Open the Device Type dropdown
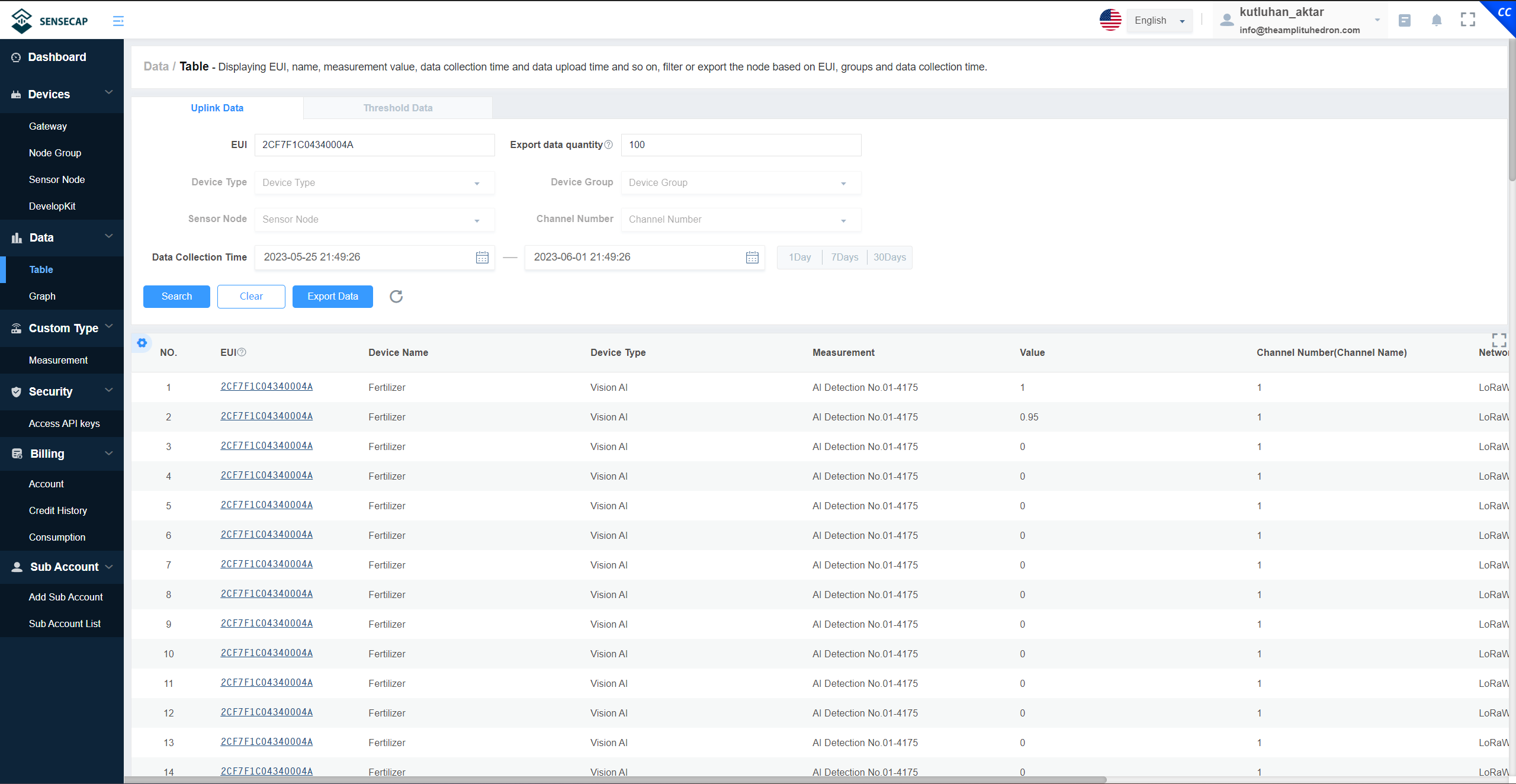1516x784 pixels. click(x=374, y=183)
